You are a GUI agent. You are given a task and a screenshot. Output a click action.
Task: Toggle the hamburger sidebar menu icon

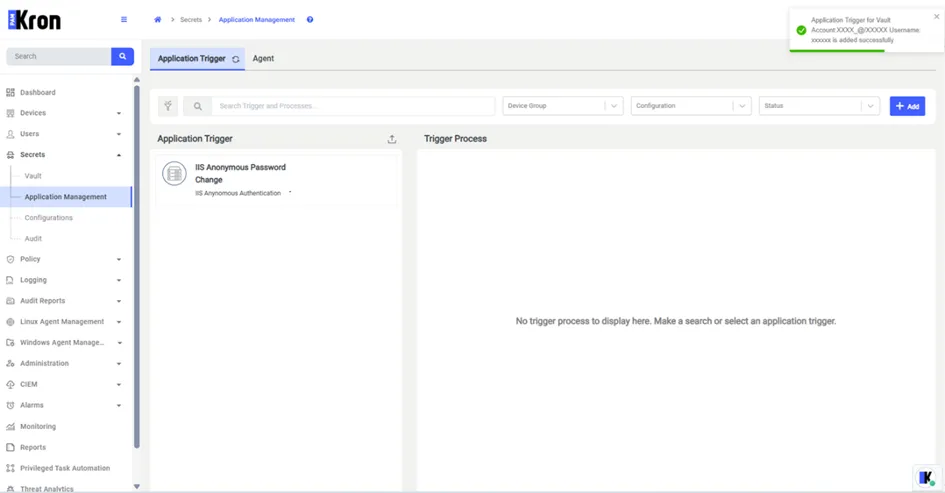[124, 19]
